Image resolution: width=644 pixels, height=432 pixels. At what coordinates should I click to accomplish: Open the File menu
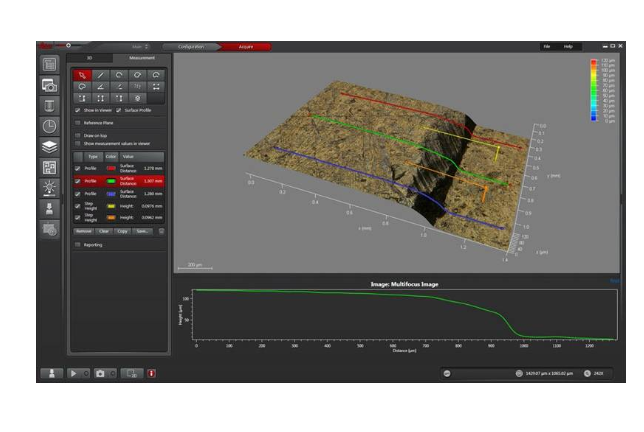coord(547,46)
